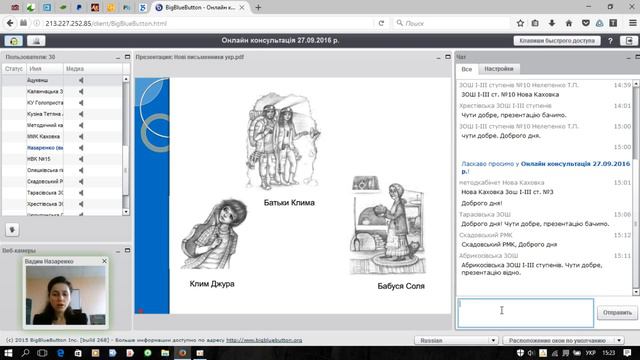640x360 pixels.
Task: Minimize the presentation panel
Action: (438, 57)
